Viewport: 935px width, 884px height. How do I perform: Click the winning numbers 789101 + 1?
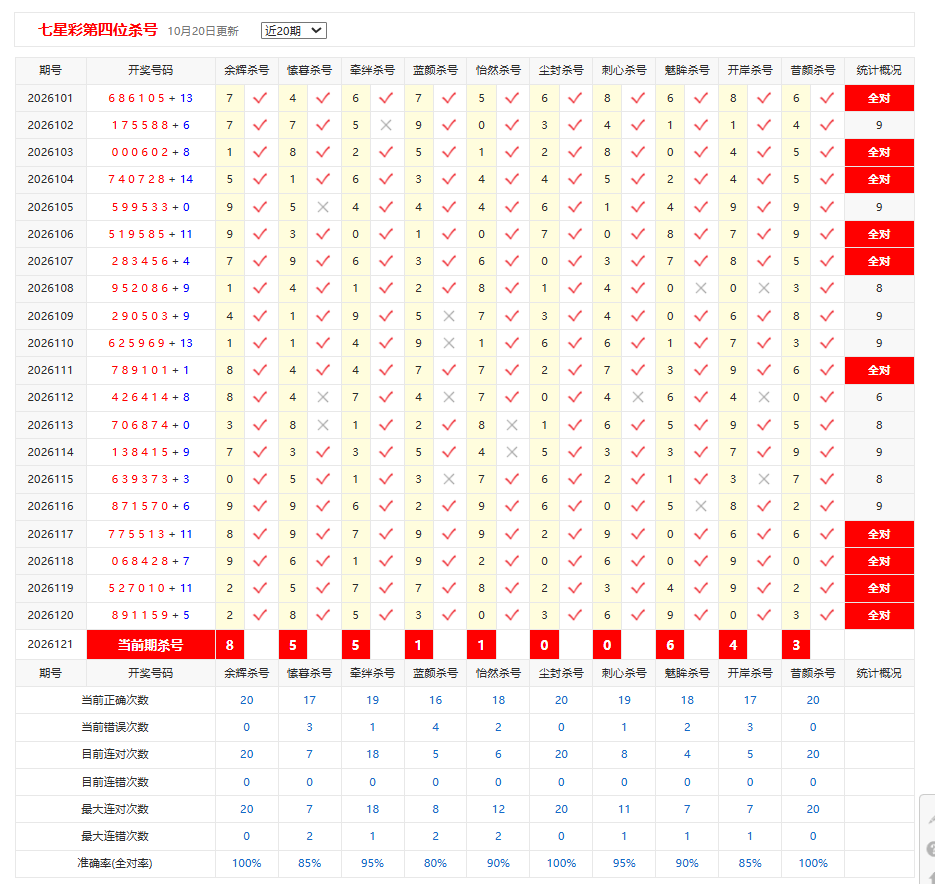coord(151,370)
